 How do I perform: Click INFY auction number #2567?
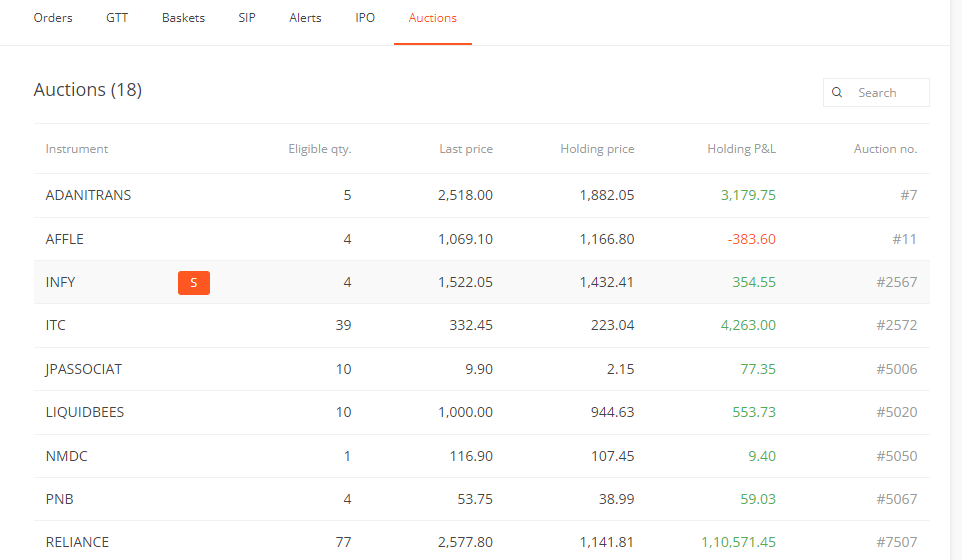(896, 282)
